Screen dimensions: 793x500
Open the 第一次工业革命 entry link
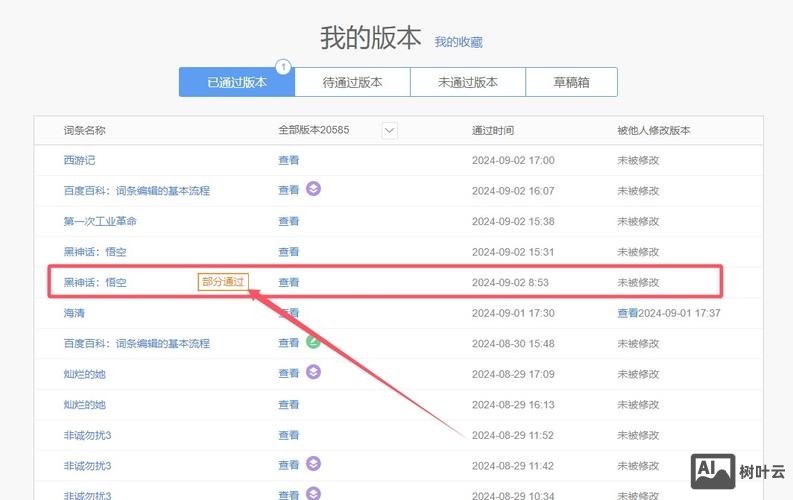coord(100,221)
